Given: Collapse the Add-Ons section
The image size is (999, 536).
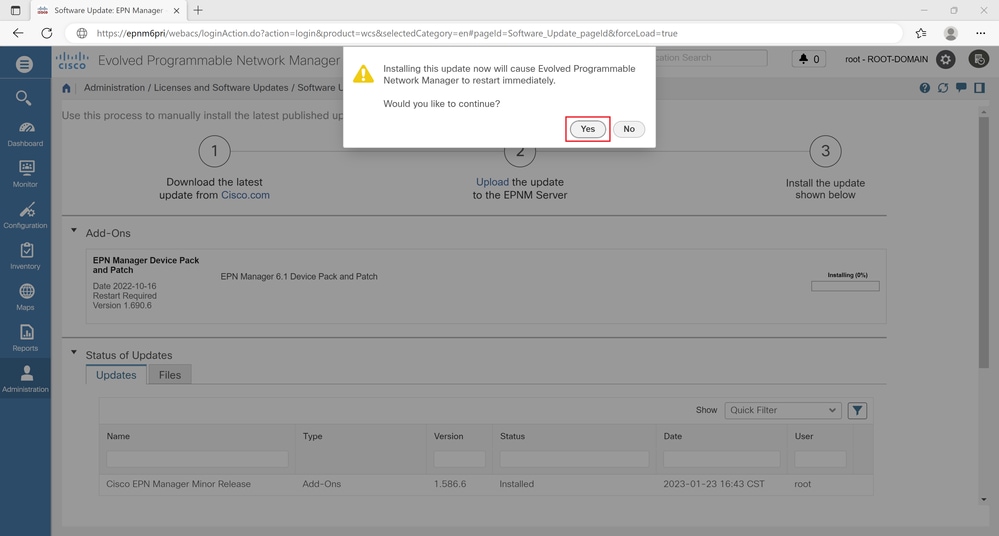Looking at the screenshot, I should click(x=74, y=230).
